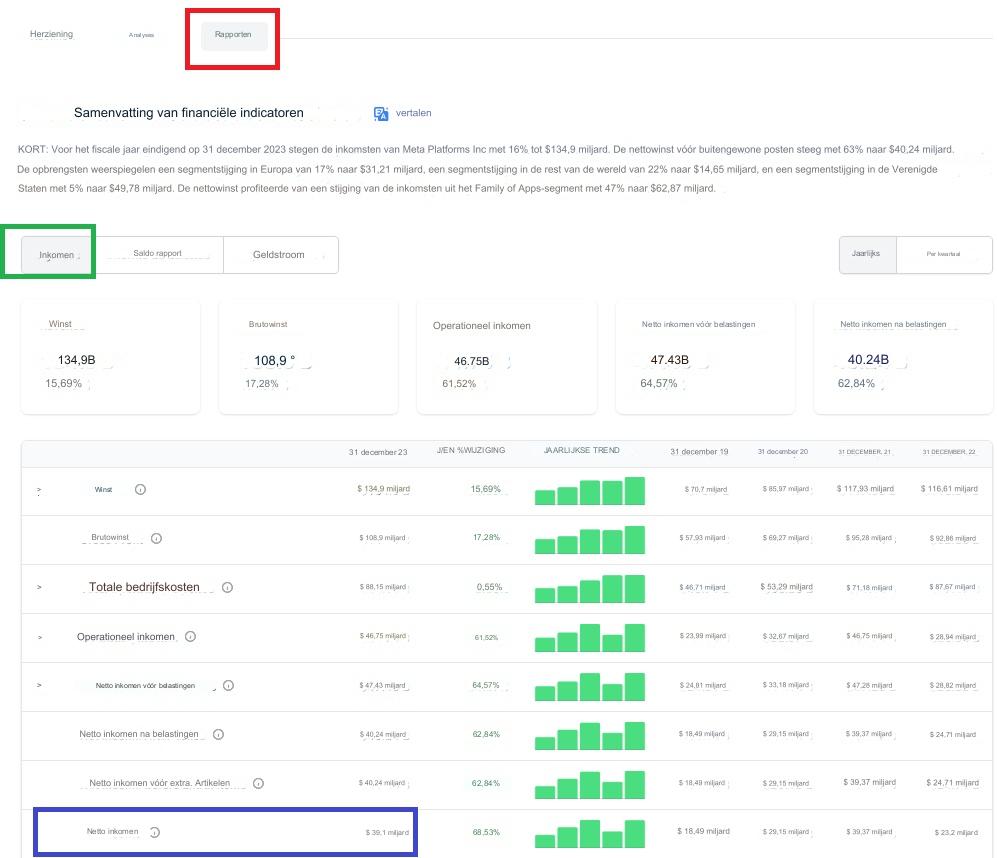The image size is (997, 858).
Task: Switch to Jaarlijks period view
Action: click(866, 255)
